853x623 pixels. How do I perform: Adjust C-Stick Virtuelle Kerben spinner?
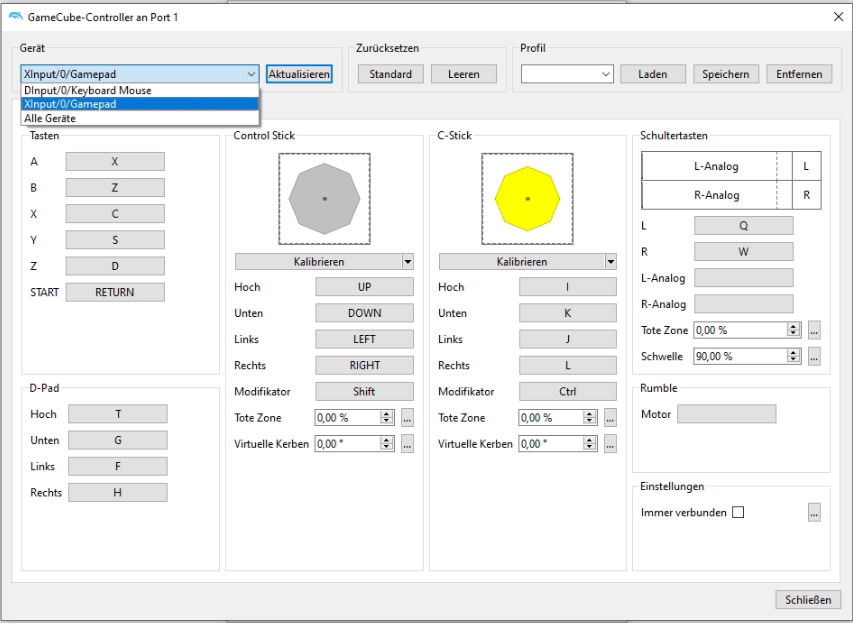(590, 444)
